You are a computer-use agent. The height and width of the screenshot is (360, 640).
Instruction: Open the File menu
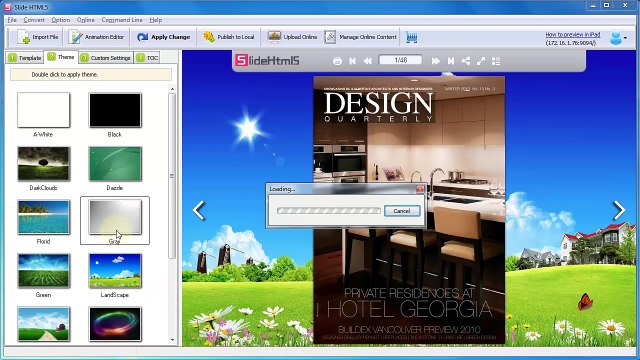point(12,20)
